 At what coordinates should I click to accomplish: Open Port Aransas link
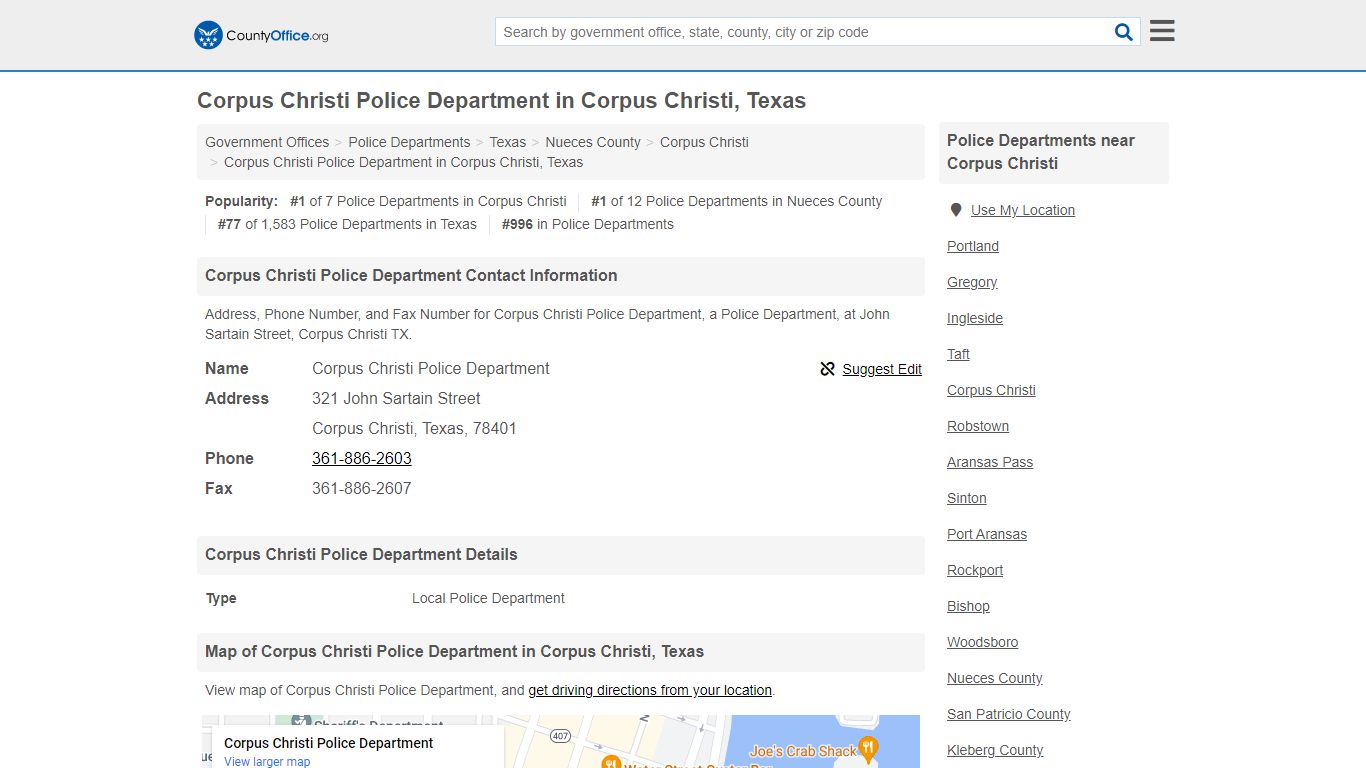pyautogui.click(x=987, y=534)
